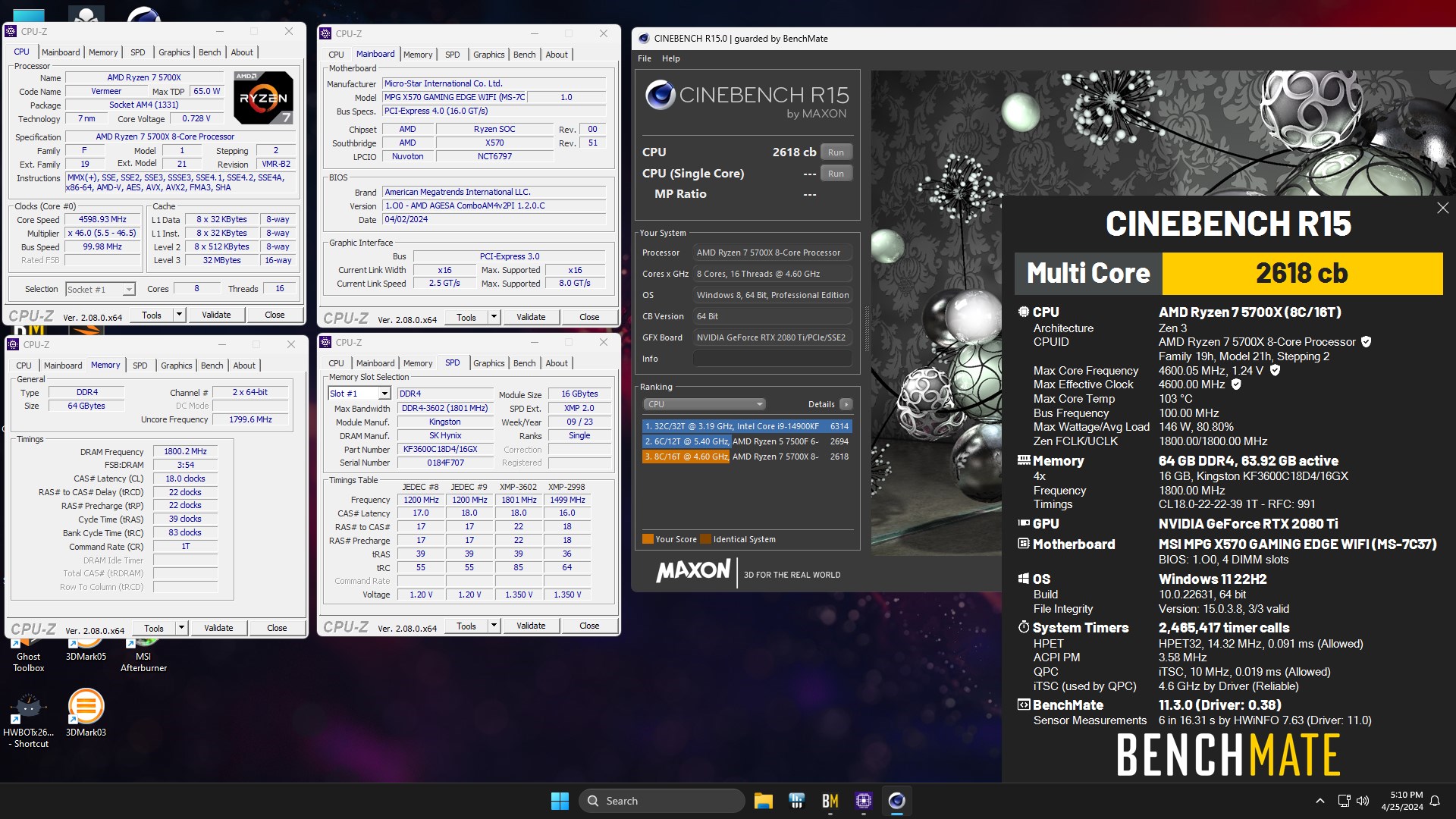Click the BenchMate taskbar icon
The image size is (1456, 819).
pyautogui.click(x=830, y=801)
